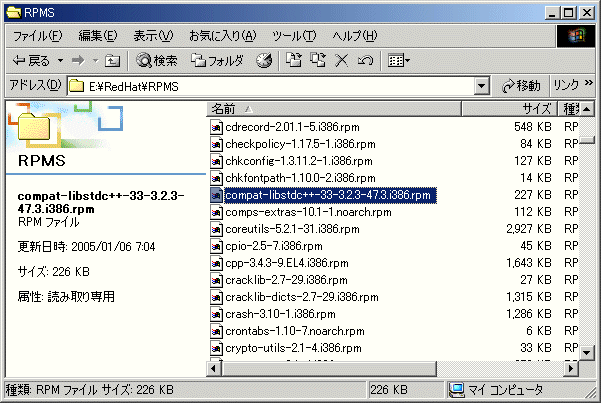The image size is (601, 403).
Task: Open the 検索 search pane
Action: click(x=156, y=61)
